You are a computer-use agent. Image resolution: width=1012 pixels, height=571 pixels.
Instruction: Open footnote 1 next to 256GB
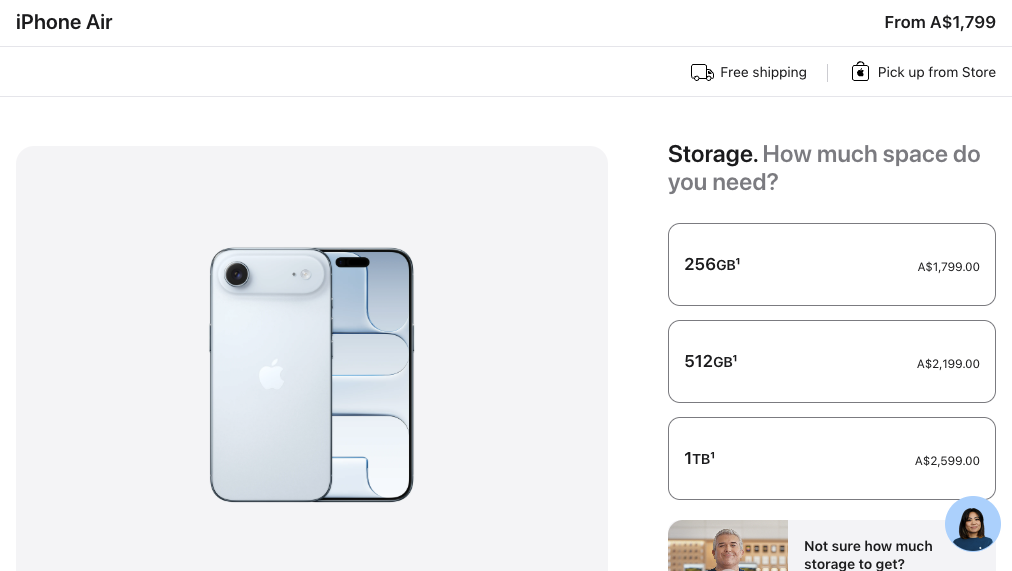[x=737, y=261]
